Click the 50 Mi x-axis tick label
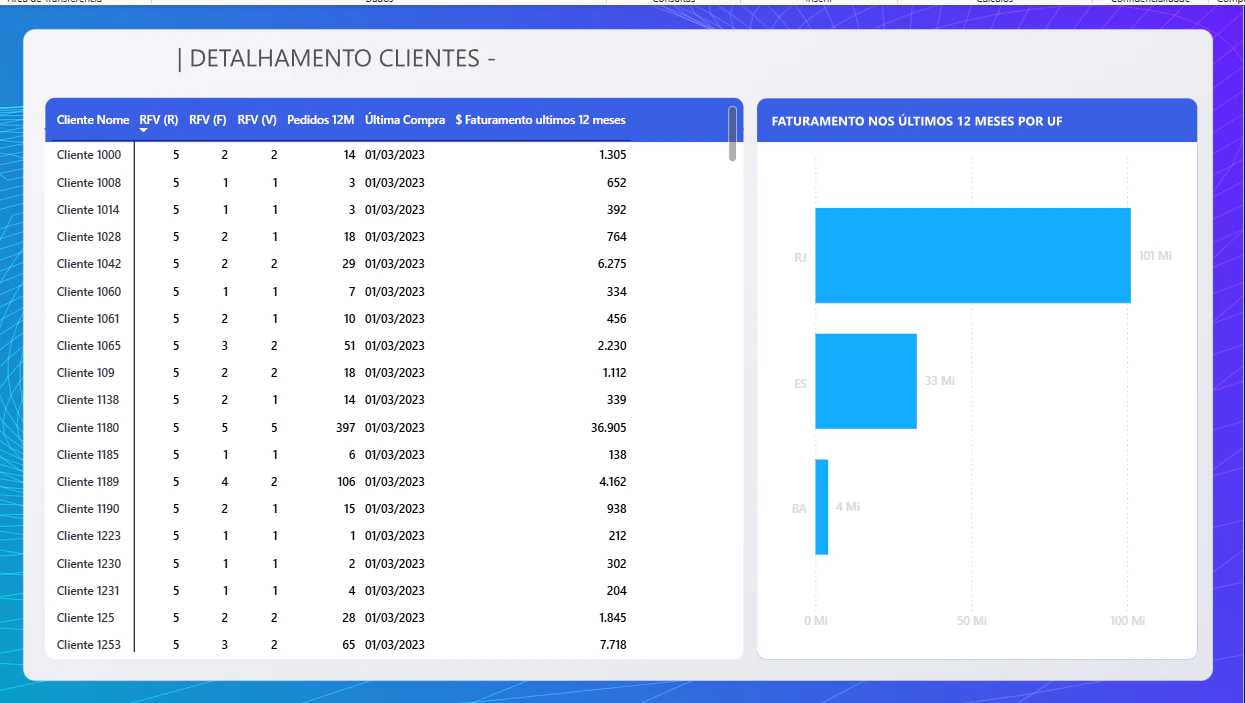The image size is (1245, 703). (x=972, y=621)
